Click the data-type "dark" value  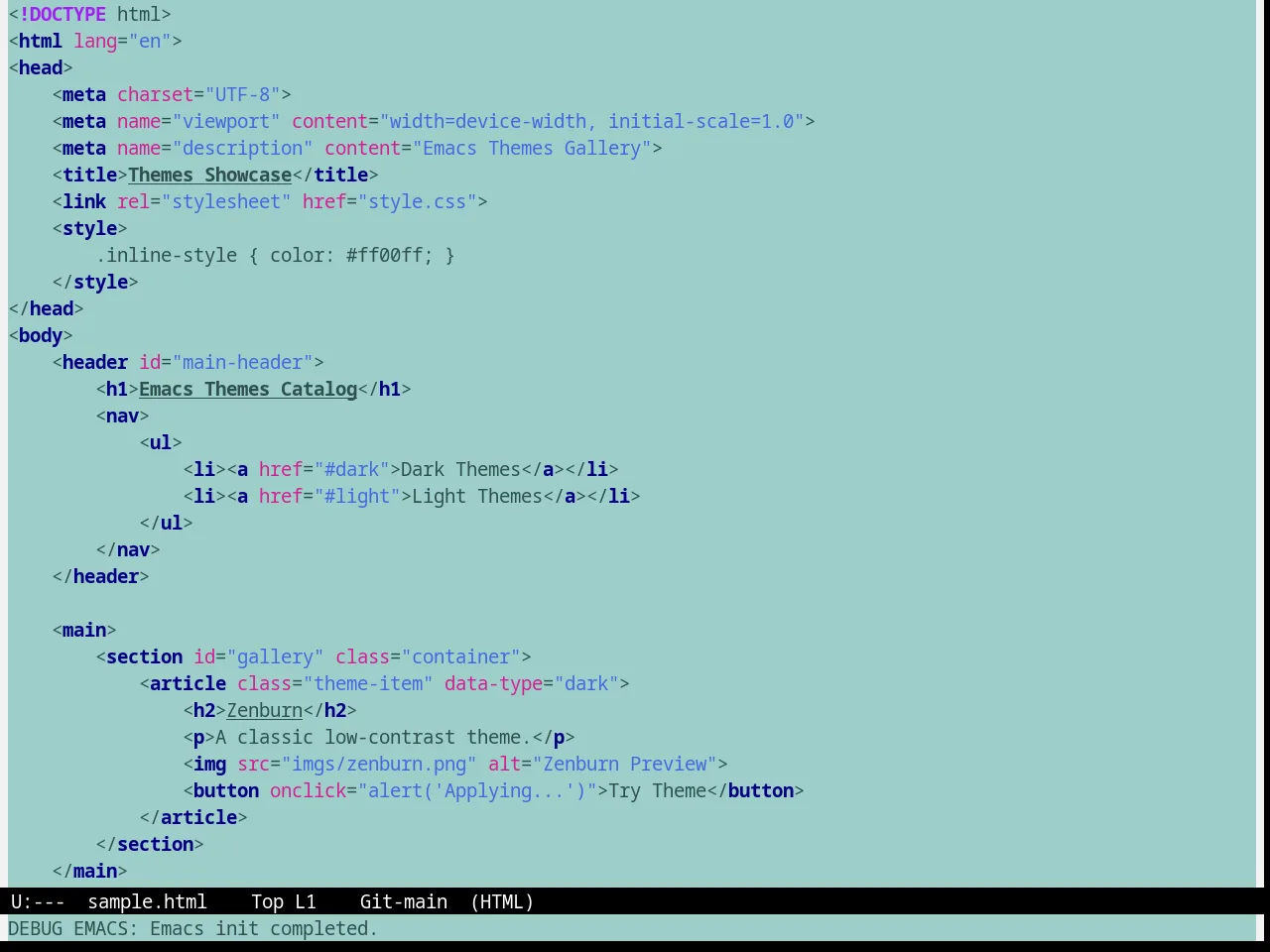click(x=586, y=683)
